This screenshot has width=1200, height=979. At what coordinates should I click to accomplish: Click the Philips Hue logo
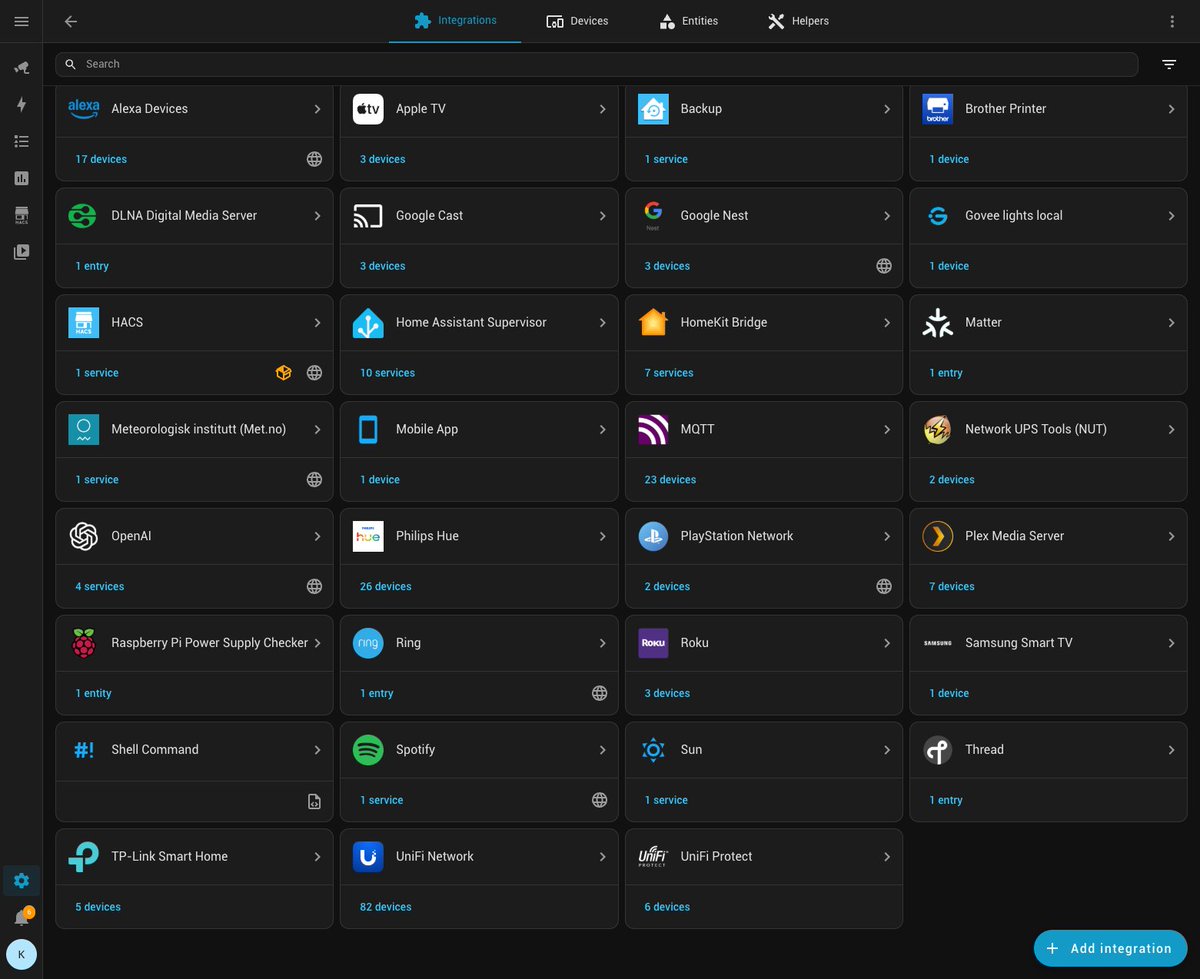[368, 536]
